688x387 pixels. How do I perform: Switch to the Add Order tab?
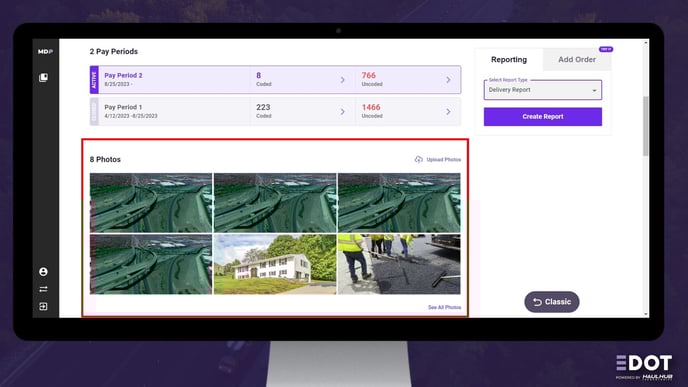click(577, 60)
